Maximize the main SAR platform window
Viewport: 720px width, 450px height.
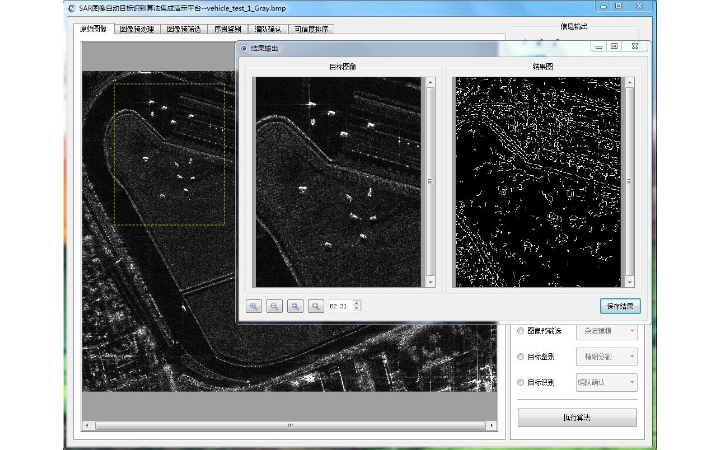tap(619, 6)
